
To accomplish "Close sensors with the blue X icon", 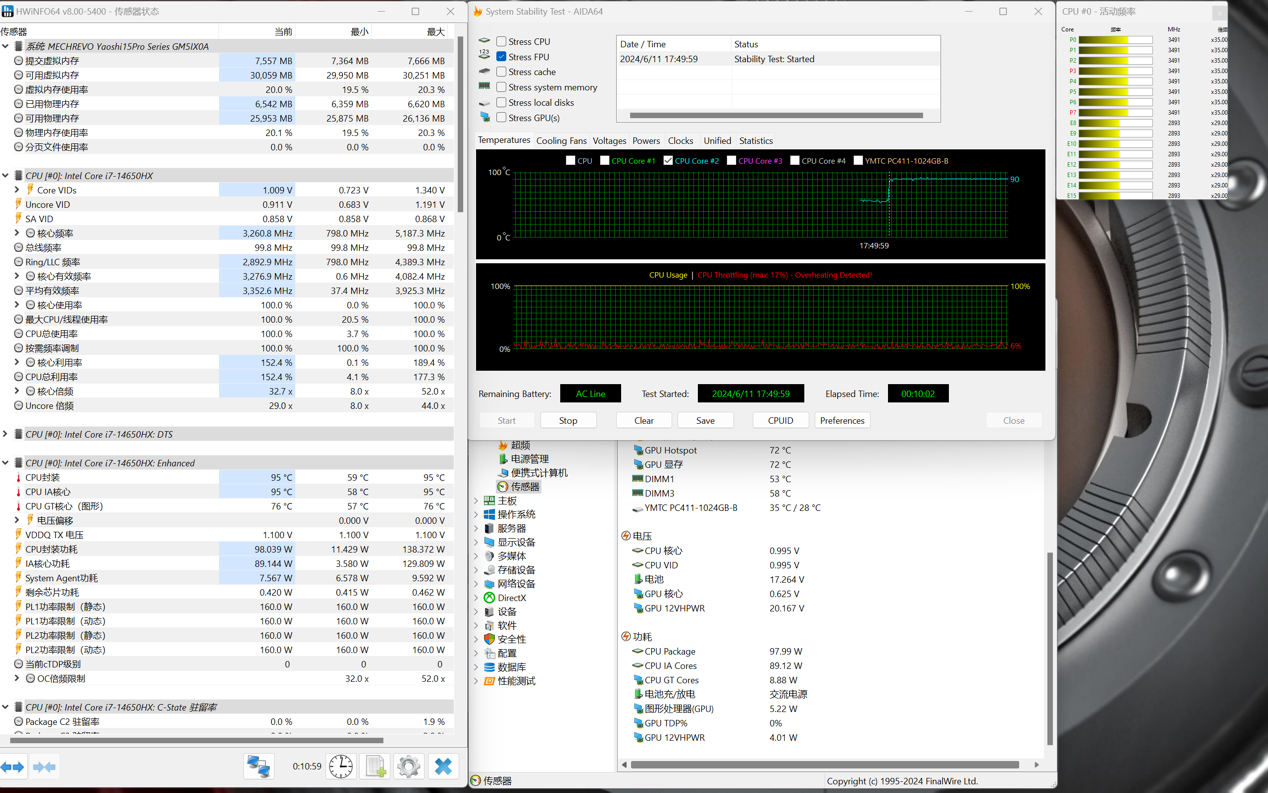I will click(443, 766).
